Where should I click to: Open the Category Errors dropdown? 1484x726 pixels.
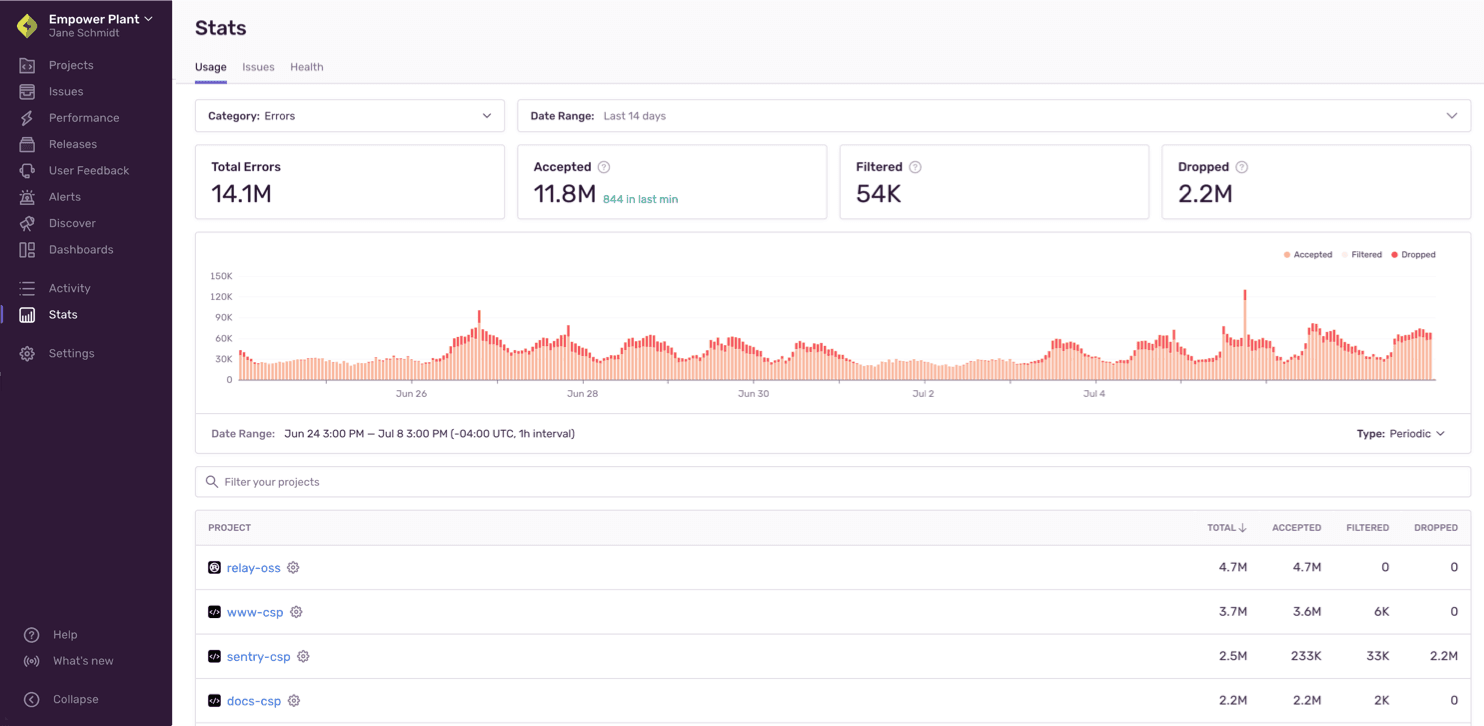click(348, 115)
